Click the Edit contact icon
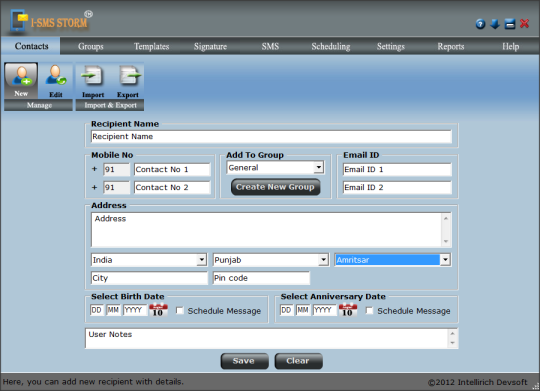 click(x=55, y=81)
